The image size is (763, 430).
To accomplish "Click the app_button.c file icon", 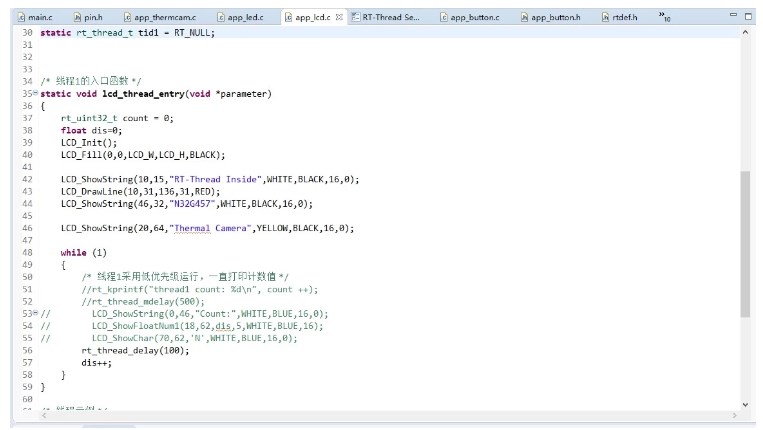I will click(444, 18).
